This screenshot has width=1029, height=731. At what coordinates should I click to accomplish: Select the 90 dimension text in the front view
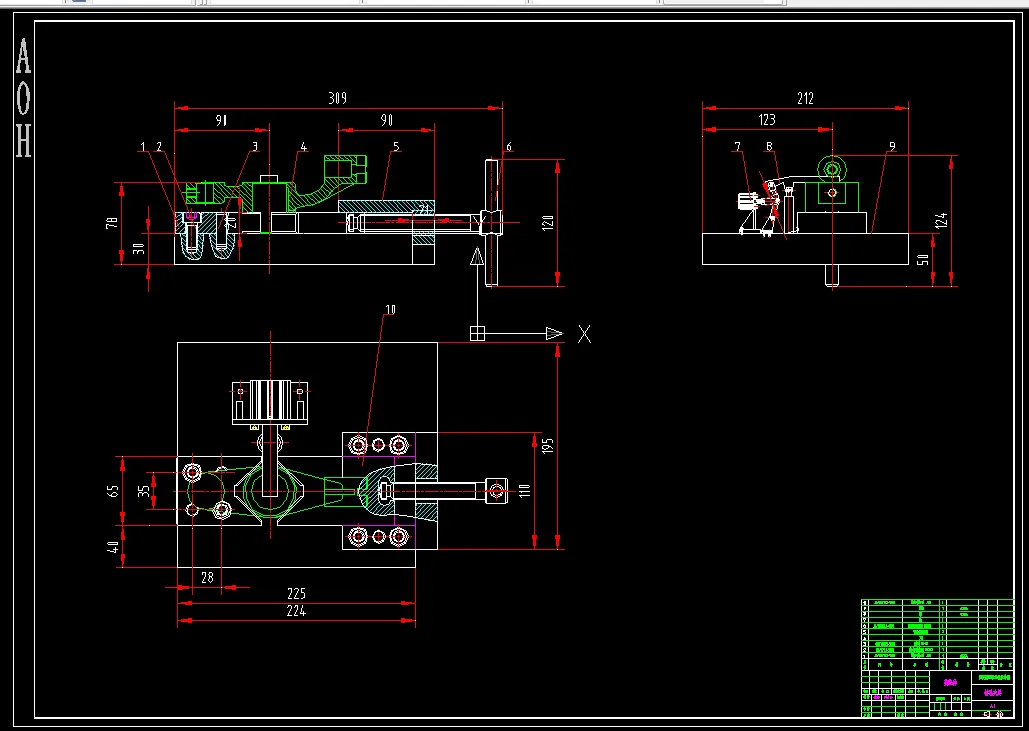[x=387, y=120]
